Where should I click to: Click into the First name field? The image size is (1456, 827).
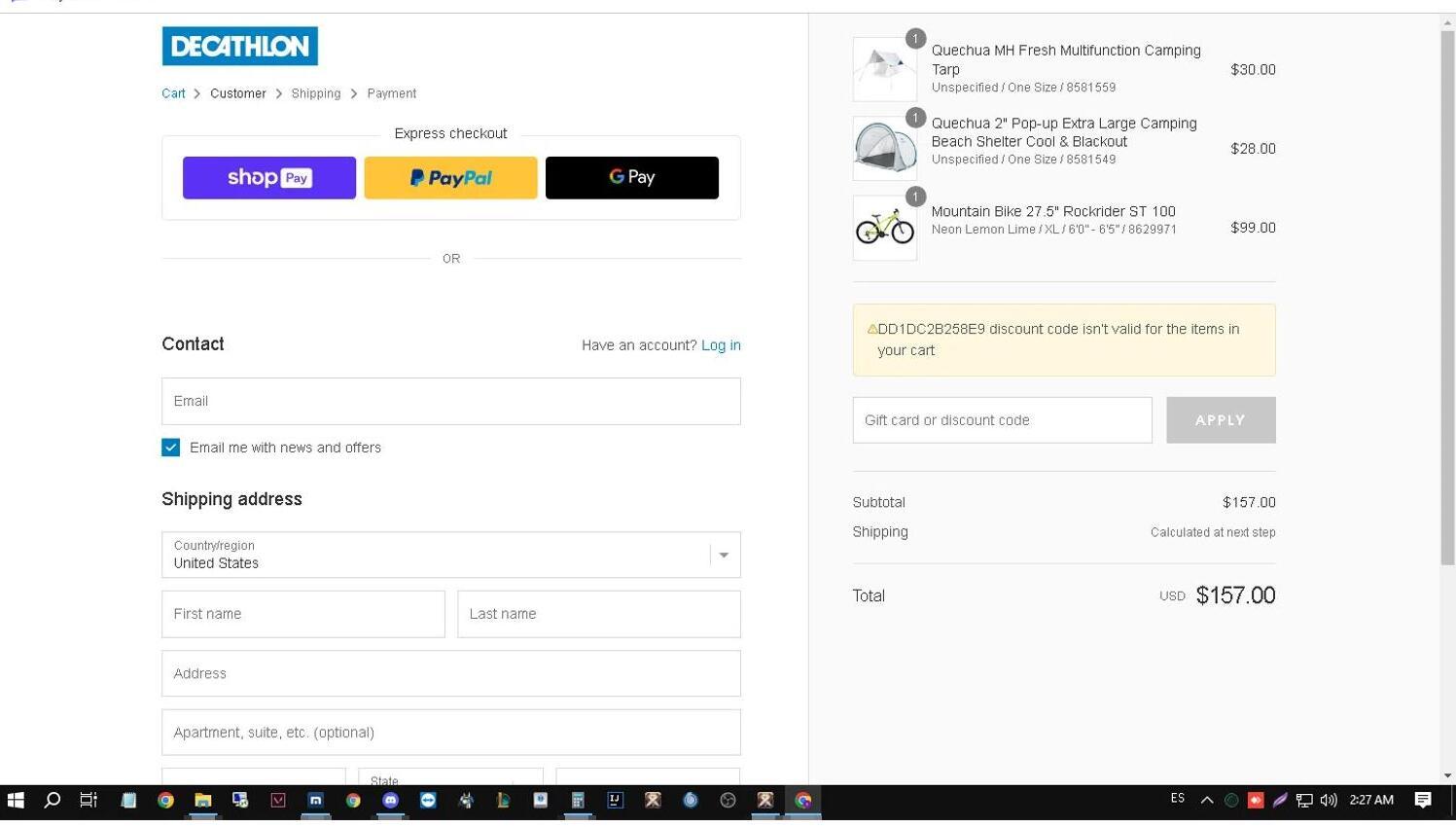click(x=303, y=614)
